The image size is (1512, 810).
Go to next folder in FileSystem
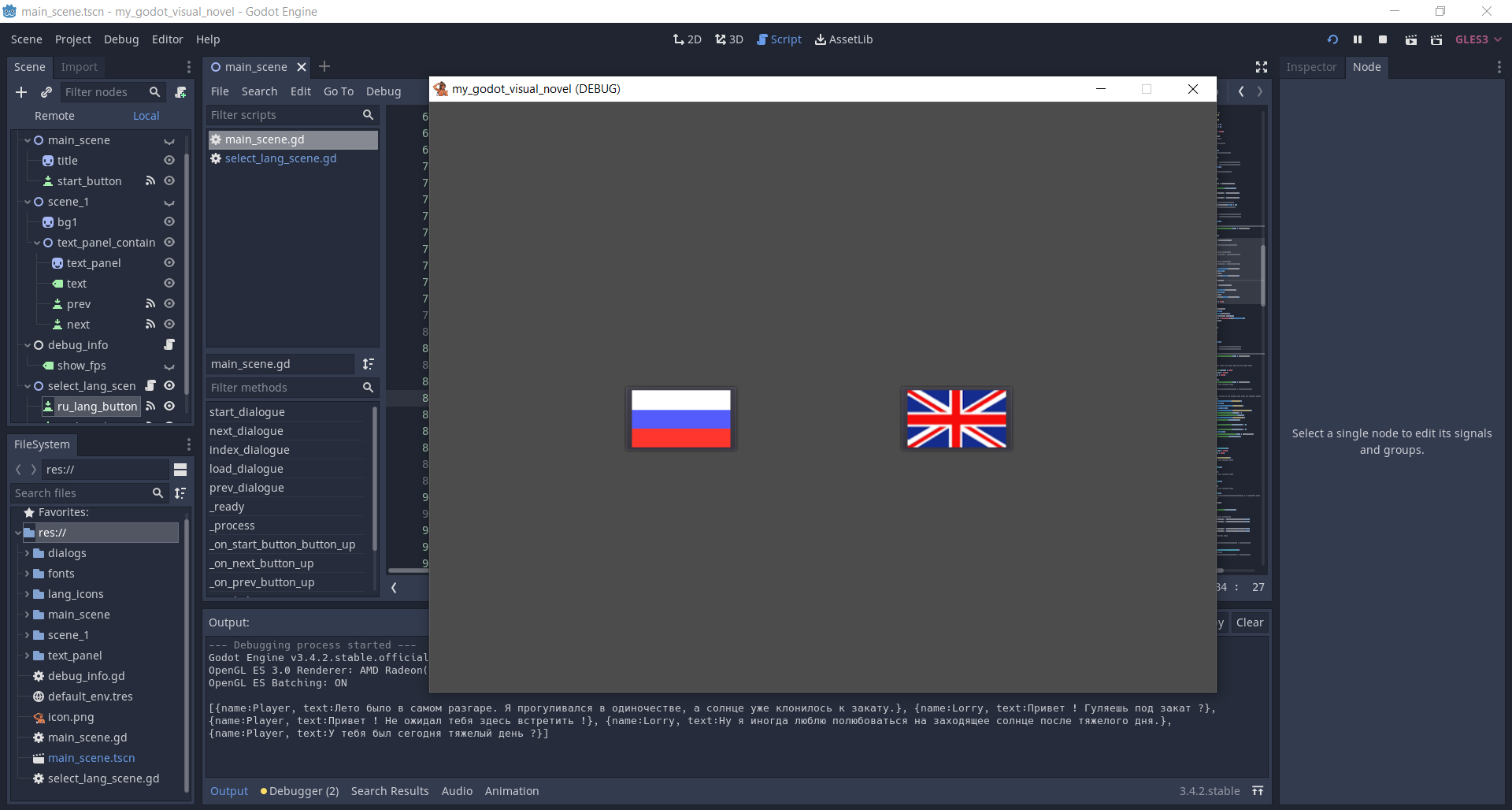[33, 470]
